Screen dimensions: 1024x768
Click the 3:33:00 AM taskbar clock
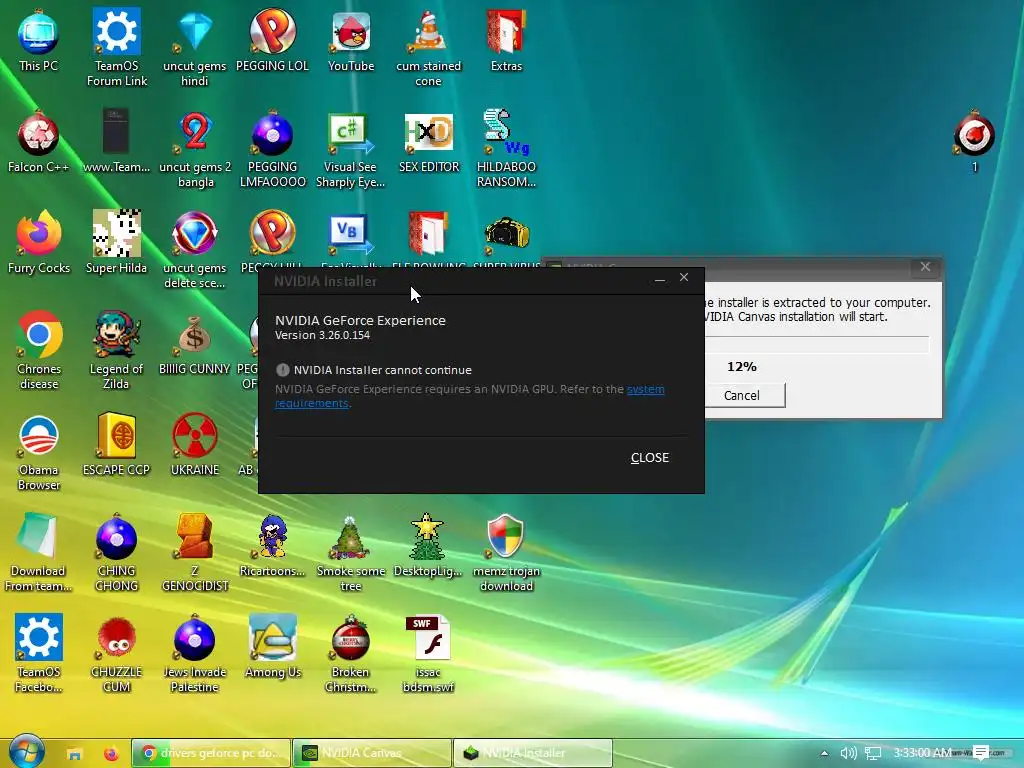[x=922, y=753]
